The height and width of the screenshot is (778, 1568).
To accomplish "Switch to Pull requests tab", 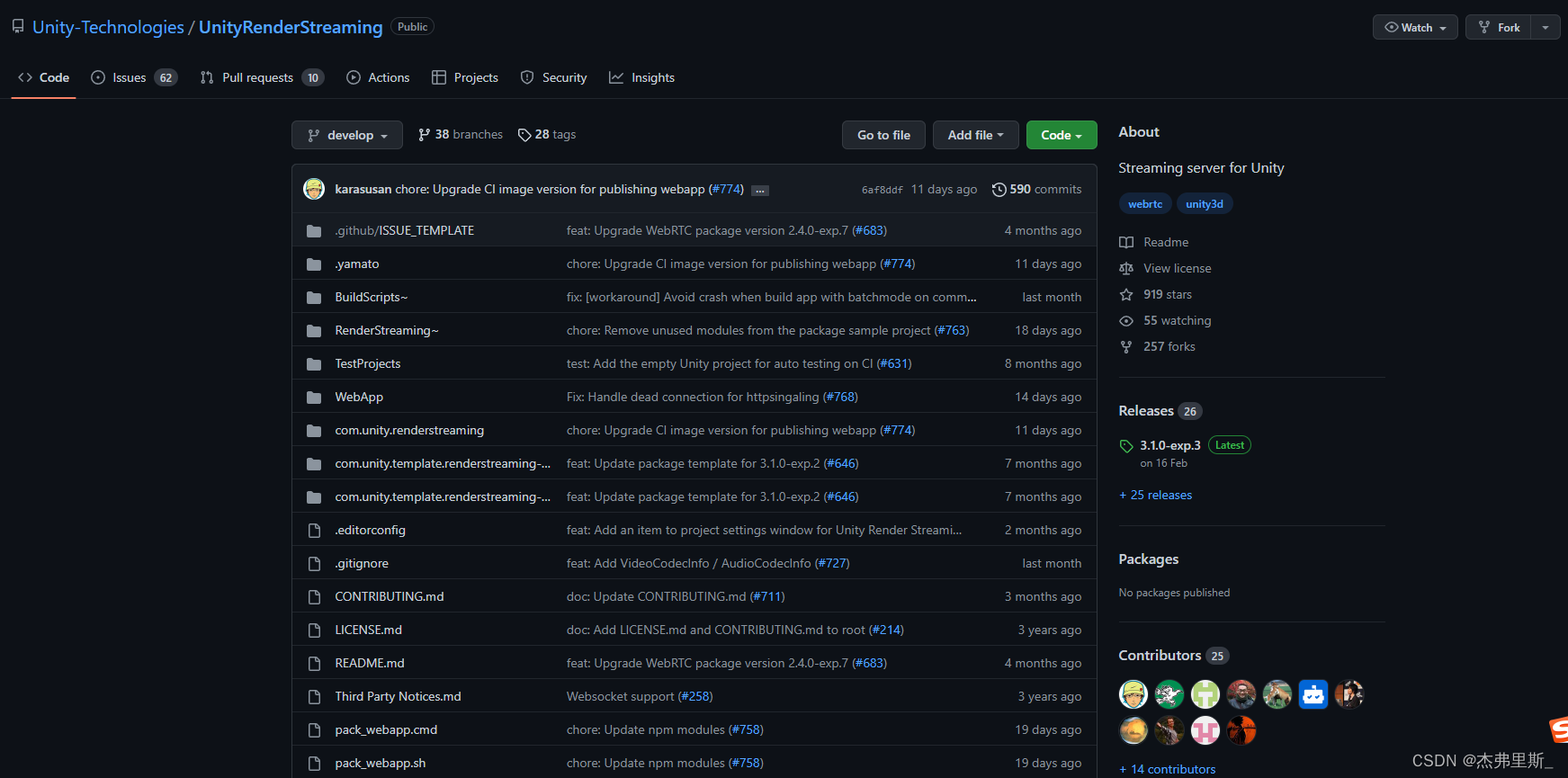I will click(262, 77).
